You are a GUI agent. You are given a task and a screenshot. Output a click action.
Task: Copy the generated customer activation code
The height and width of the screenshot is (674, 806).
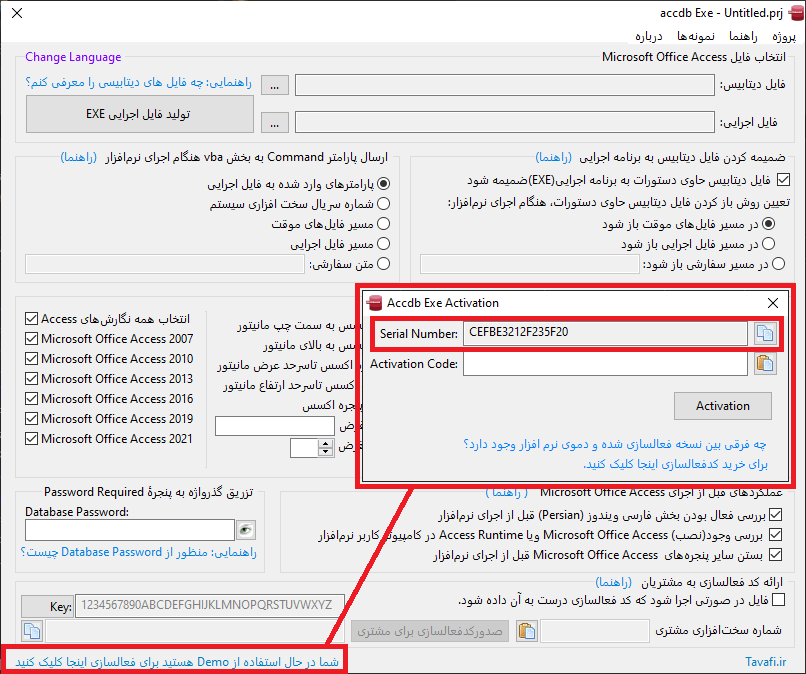click(32, 631)
